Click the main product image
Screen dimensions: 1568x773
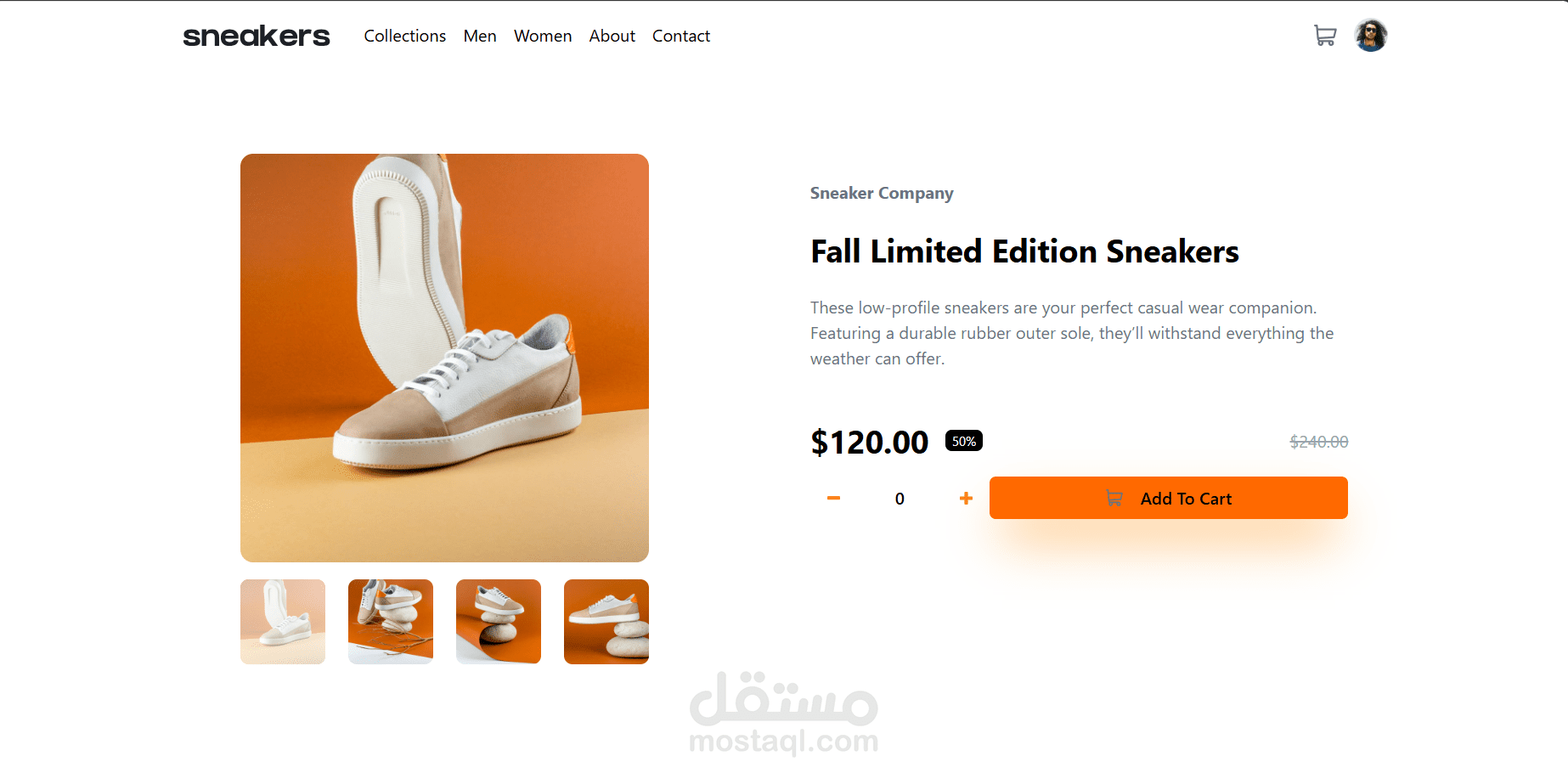[444, 358]
